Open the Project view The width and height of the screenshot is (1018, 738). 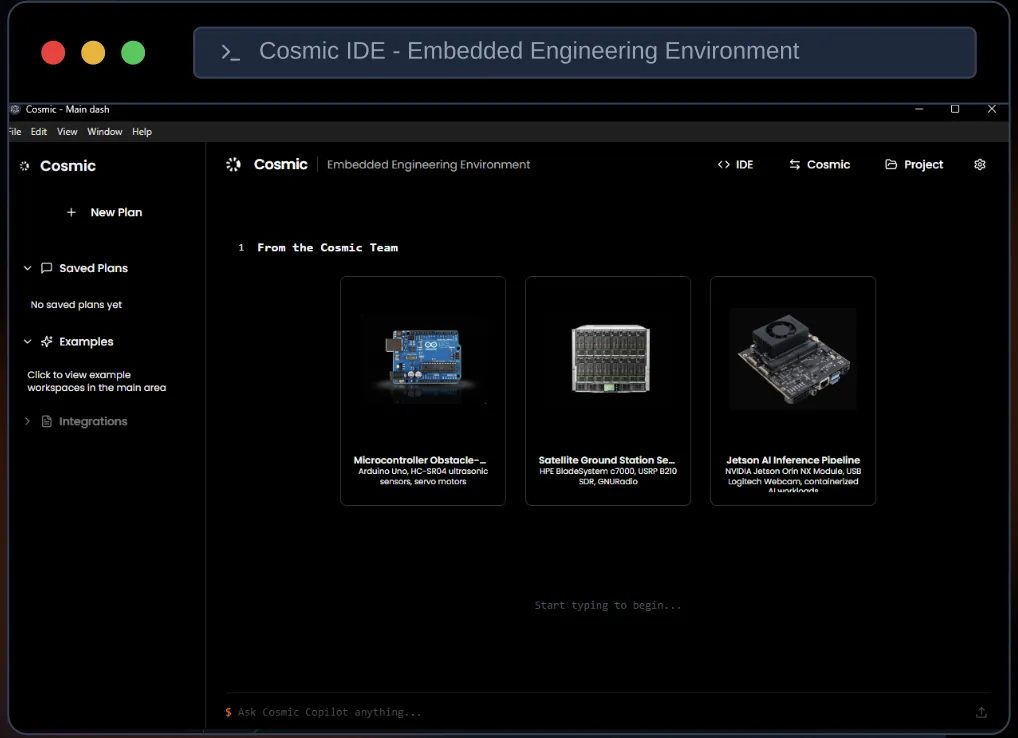pos(914,165)
